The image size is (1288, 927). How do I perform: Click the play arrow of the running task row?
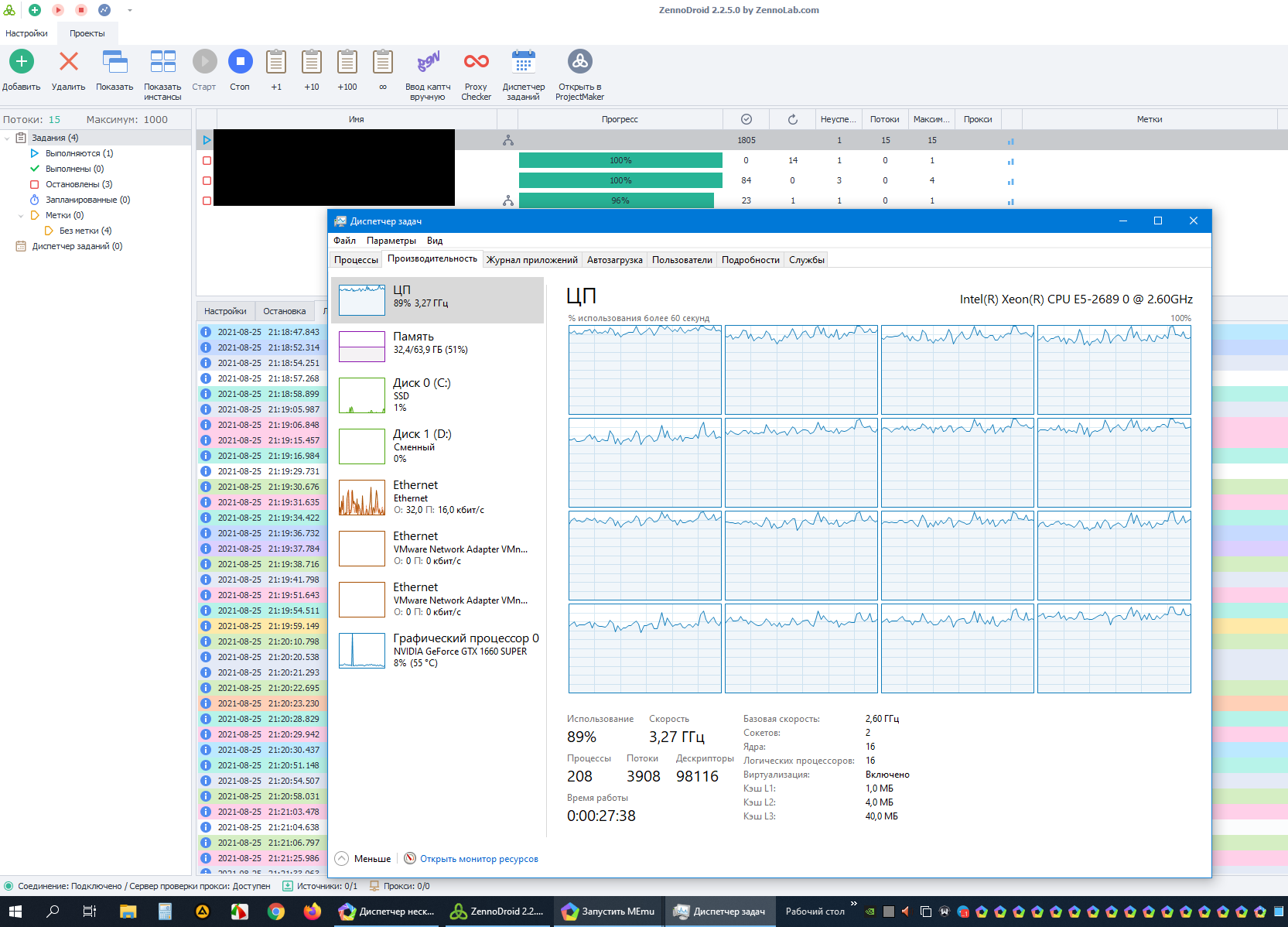207,140
